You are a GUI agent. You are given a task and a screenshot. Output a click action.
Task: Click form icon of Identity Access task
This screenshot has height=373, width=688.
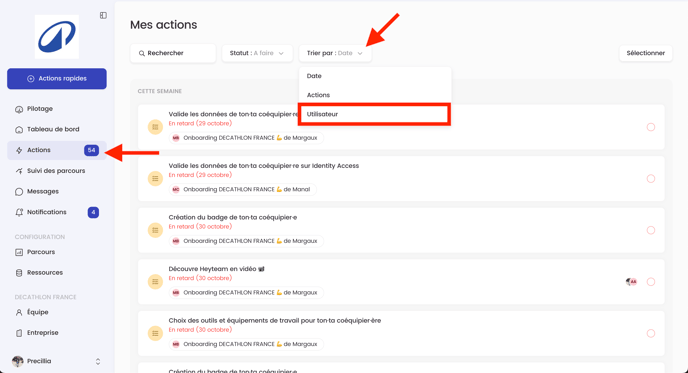tap(155, 179)
